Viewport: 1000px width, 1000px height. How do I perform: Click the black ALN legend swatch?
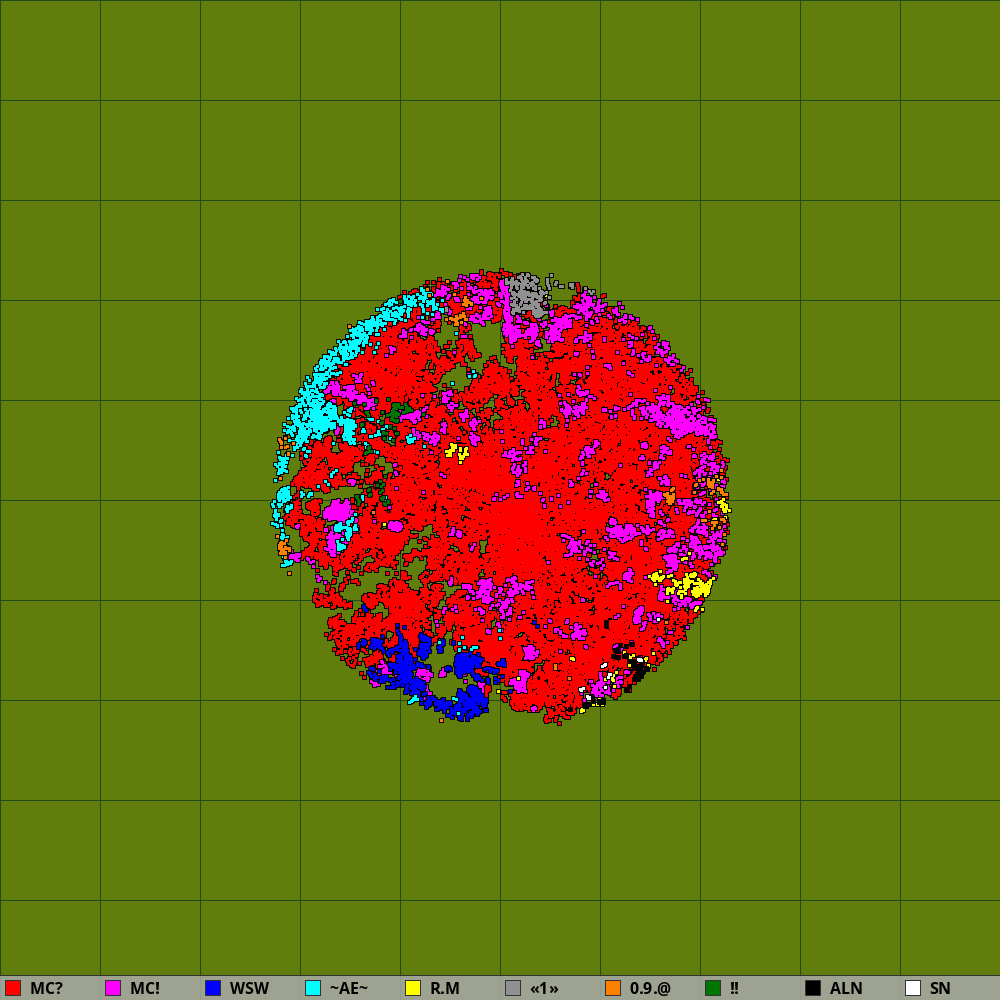click(813, 988)
